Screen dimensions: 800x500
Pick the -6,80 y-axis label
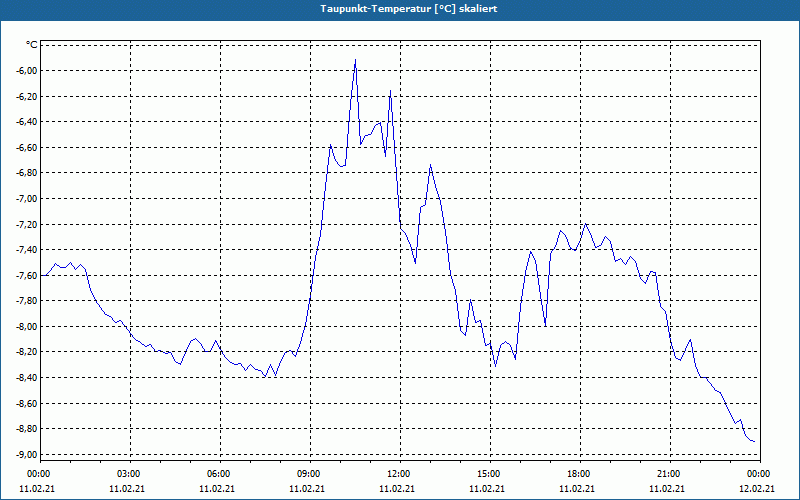(27, 173)
